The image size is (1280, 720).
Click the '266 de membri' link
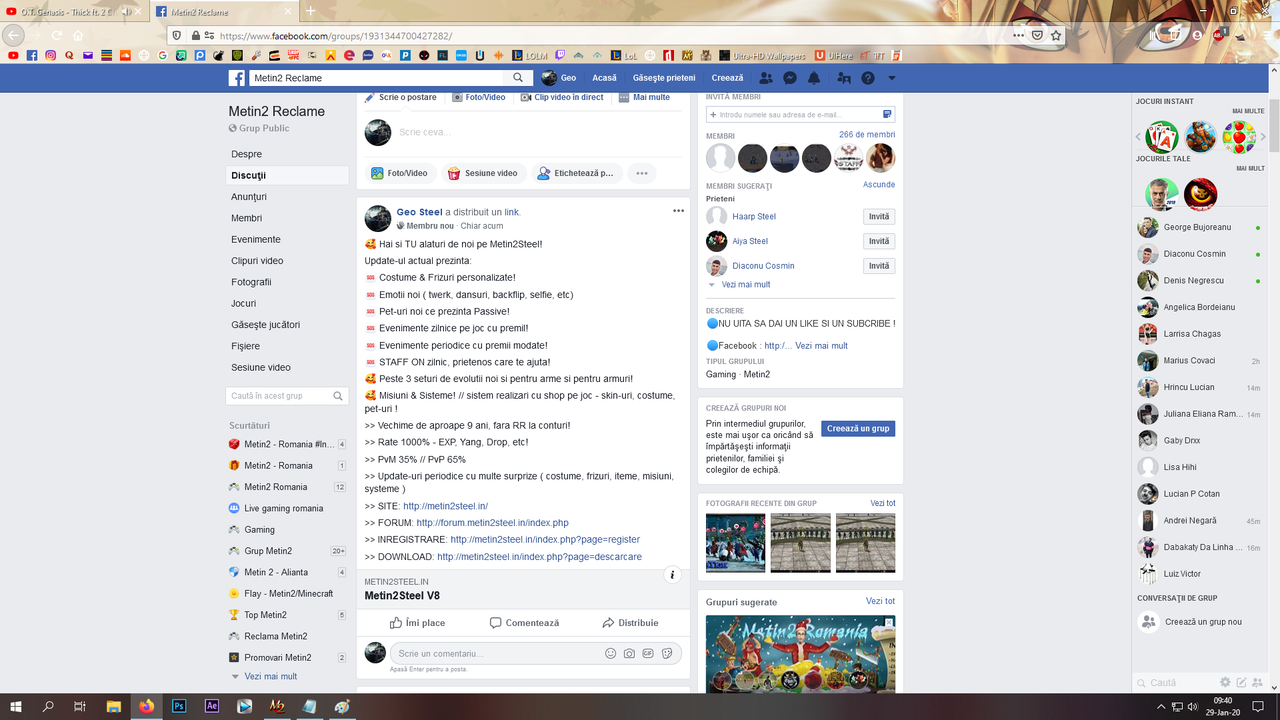pos(867,135)
